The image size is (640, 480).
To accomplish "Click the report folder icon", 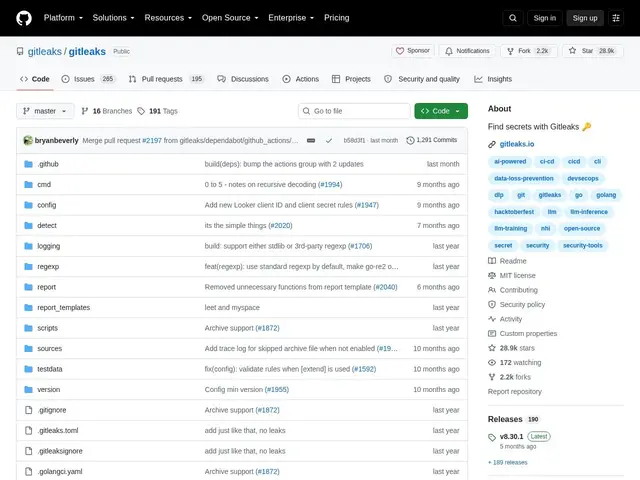I will click(x=28, y=287).
